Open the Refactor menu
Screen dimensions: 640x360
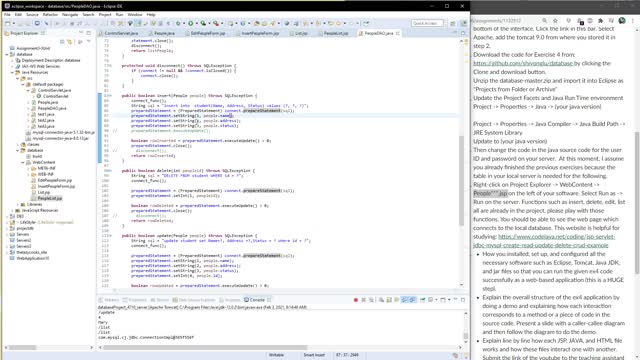[x=50, y=14]
